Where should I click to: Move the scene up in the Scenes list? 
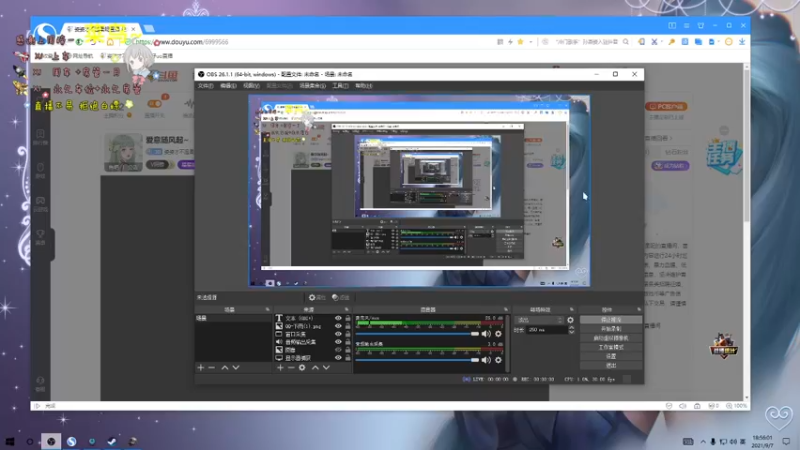click(224, 367)
